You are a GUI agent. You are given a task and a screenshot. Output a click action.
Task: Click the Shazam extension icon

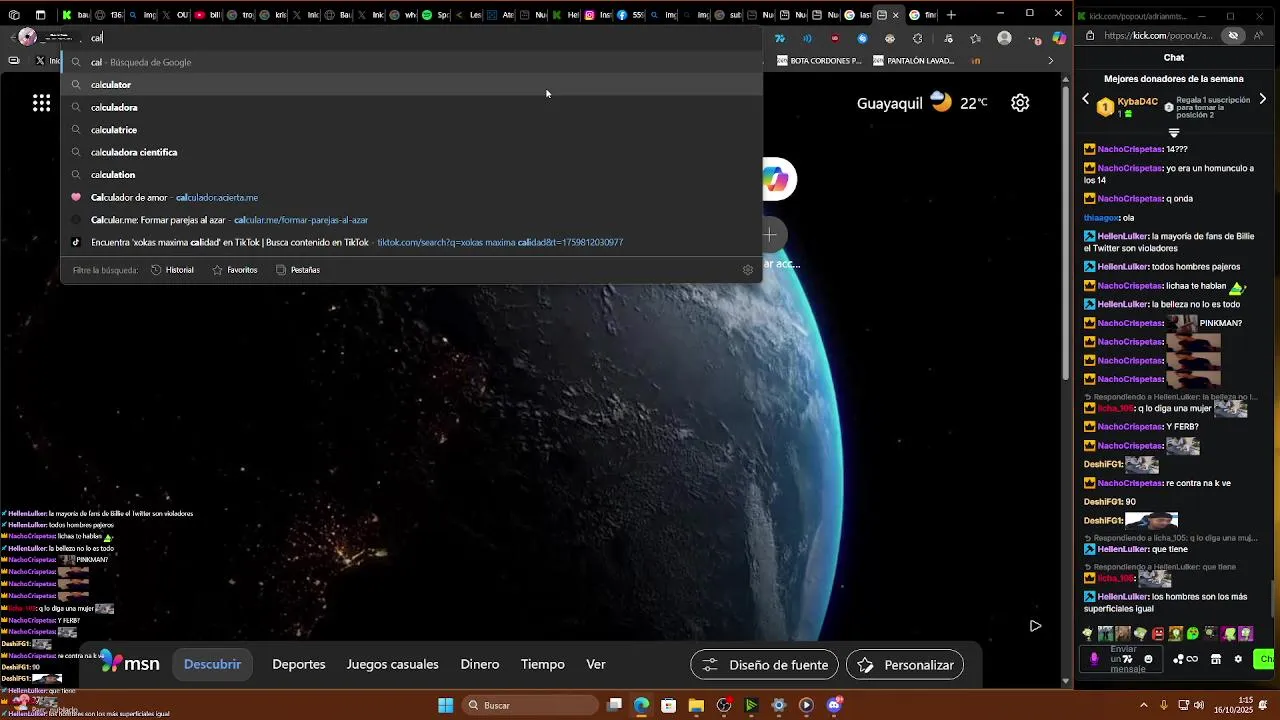[862, 38]
